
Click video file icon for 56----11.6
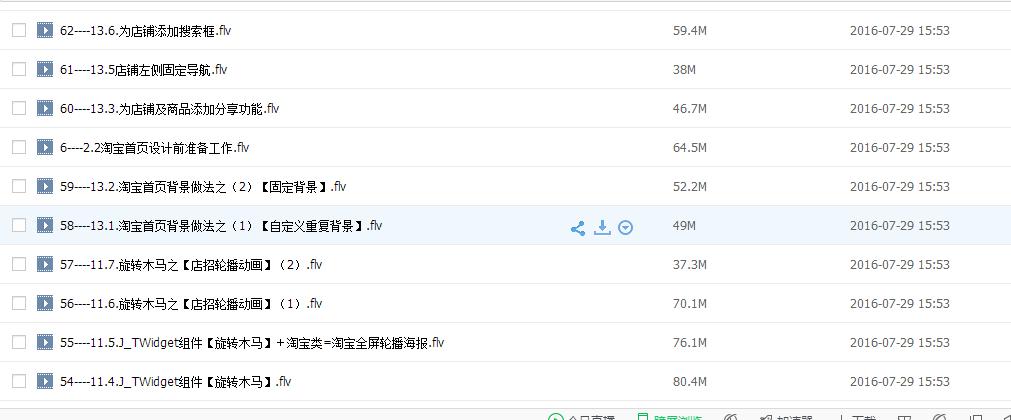44,303
